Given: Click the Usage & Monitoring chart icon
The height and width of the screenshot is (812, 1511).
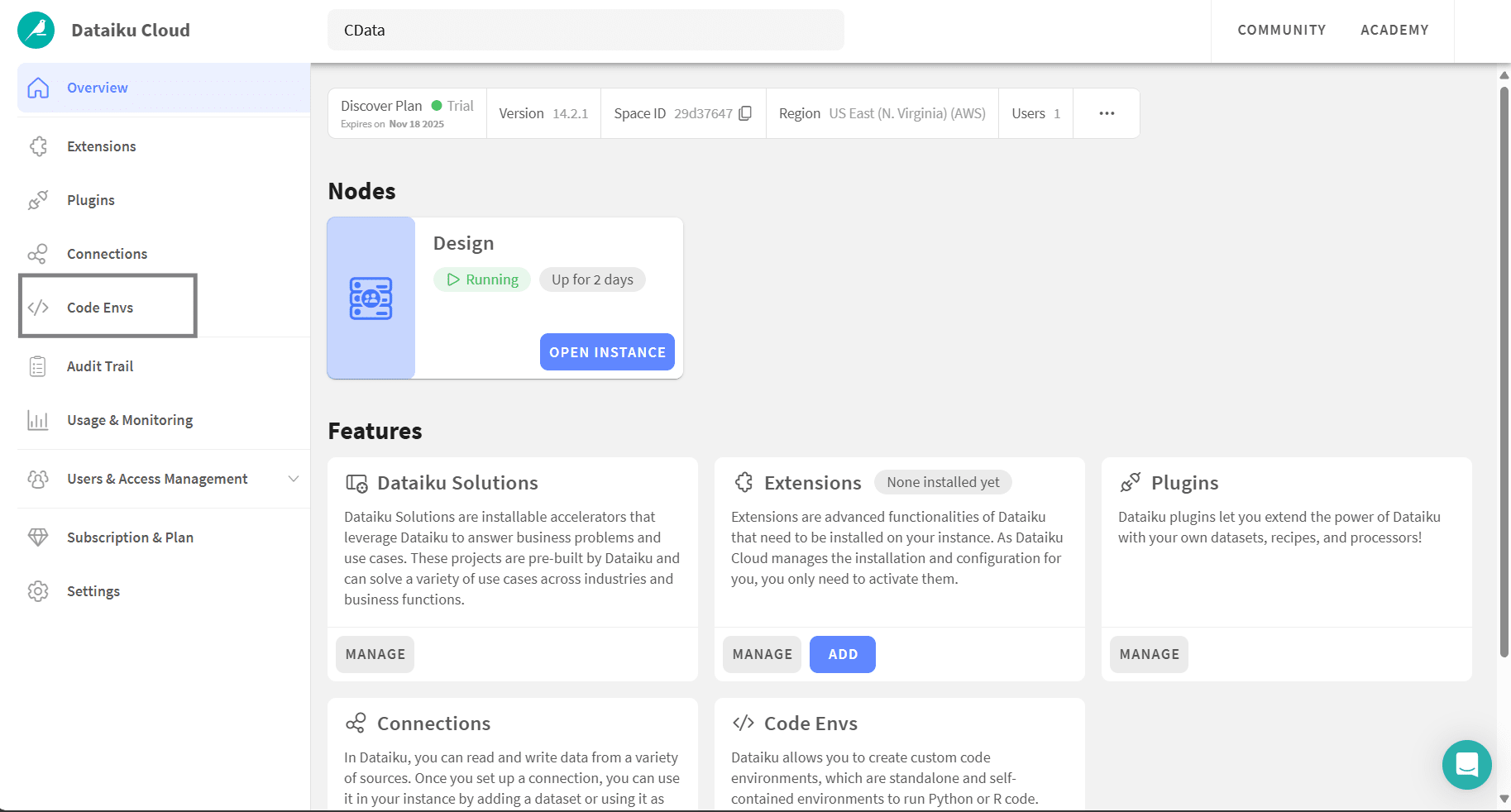Looking at the screenshot, I should coord(38,420).
